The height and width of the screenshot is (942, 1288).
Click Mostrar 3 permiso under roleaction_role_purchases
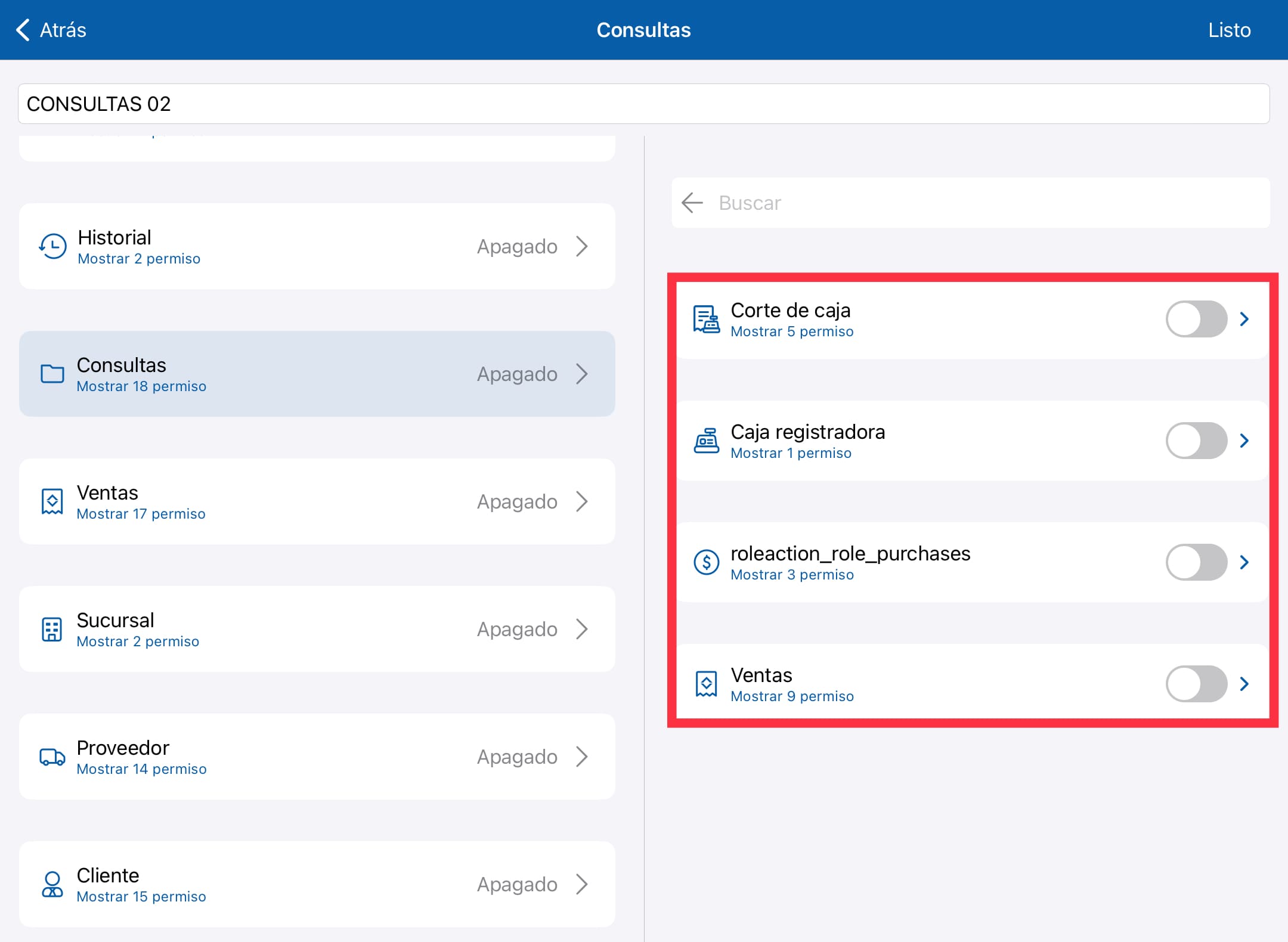point(792,575)
